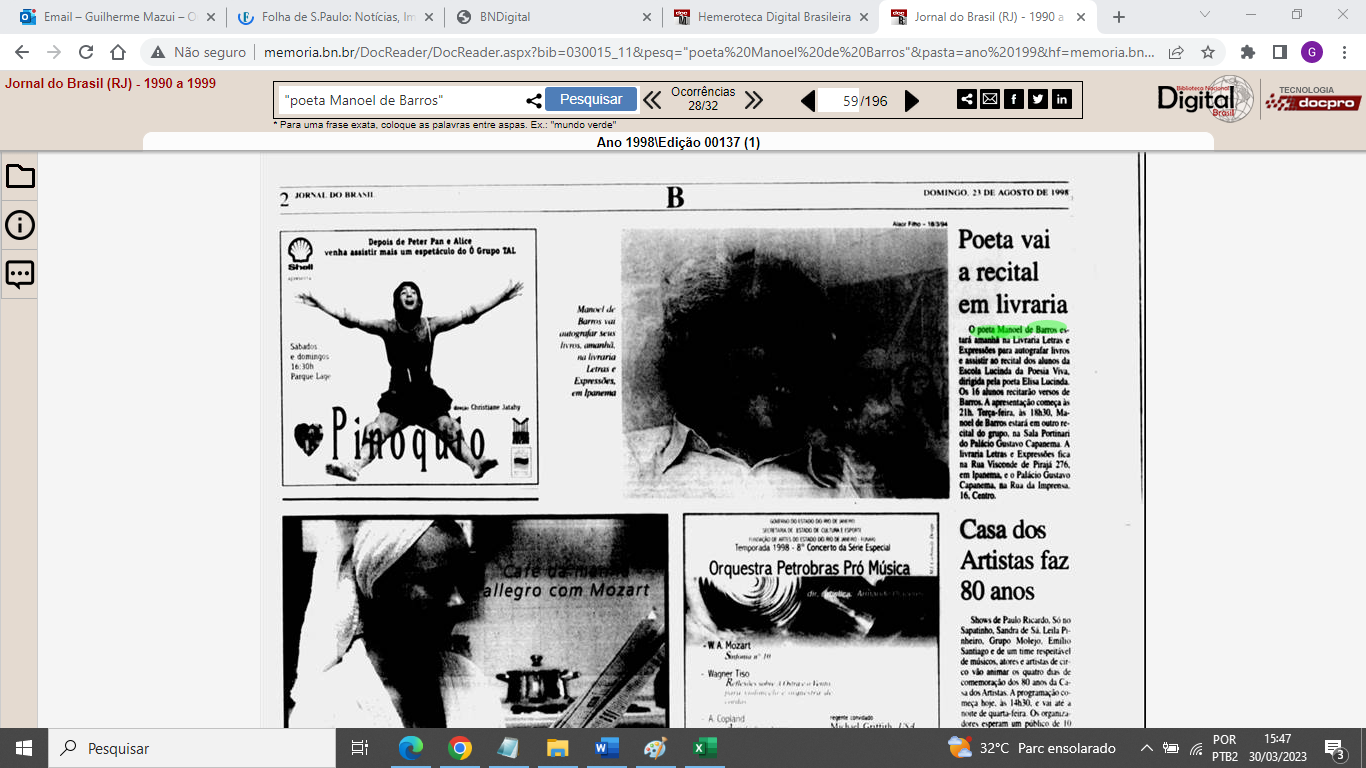The image size is (1366, 768).
Task: Click the Manoel de Barros photograph
Action: pos(785,363)
